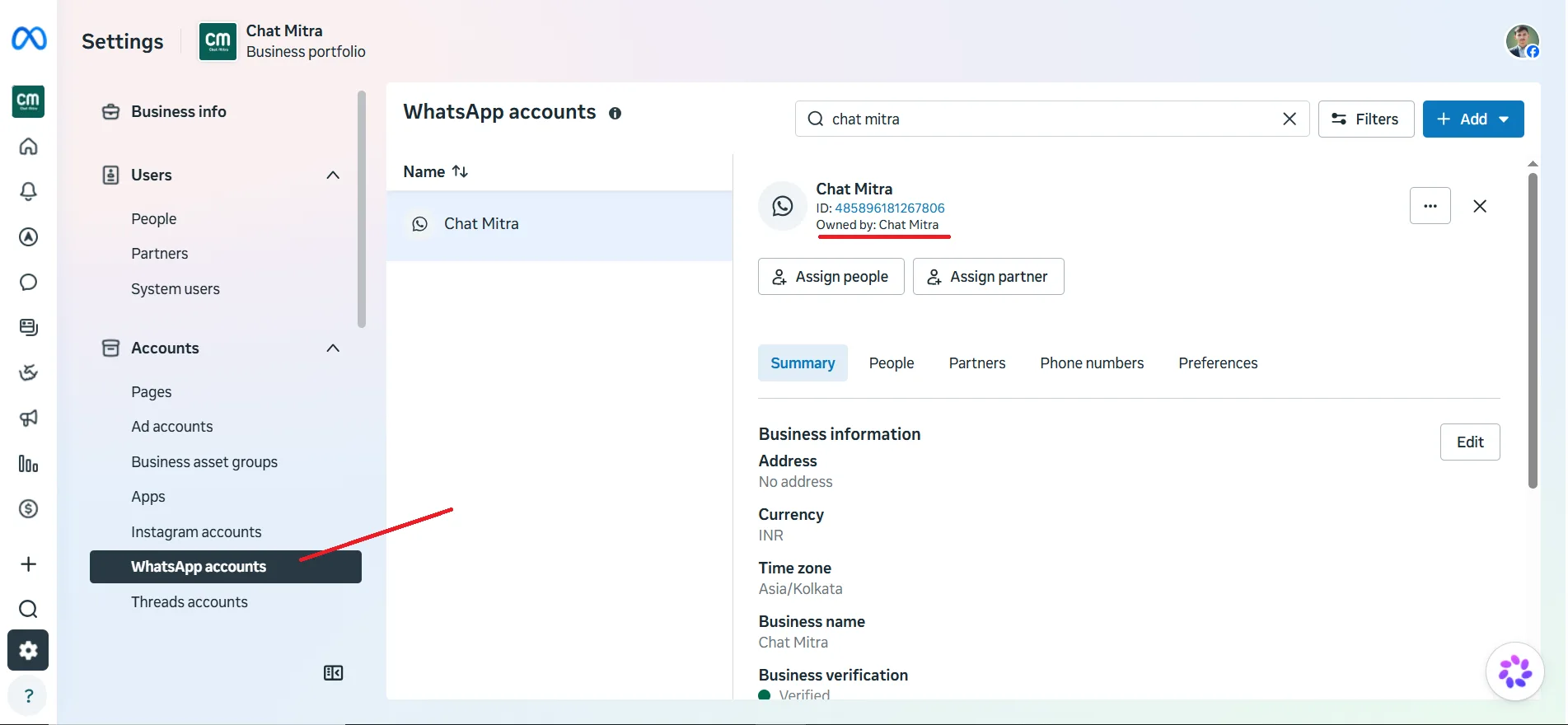1568x725 pixels.
Task: Open System users
Action: coord(176,288)
